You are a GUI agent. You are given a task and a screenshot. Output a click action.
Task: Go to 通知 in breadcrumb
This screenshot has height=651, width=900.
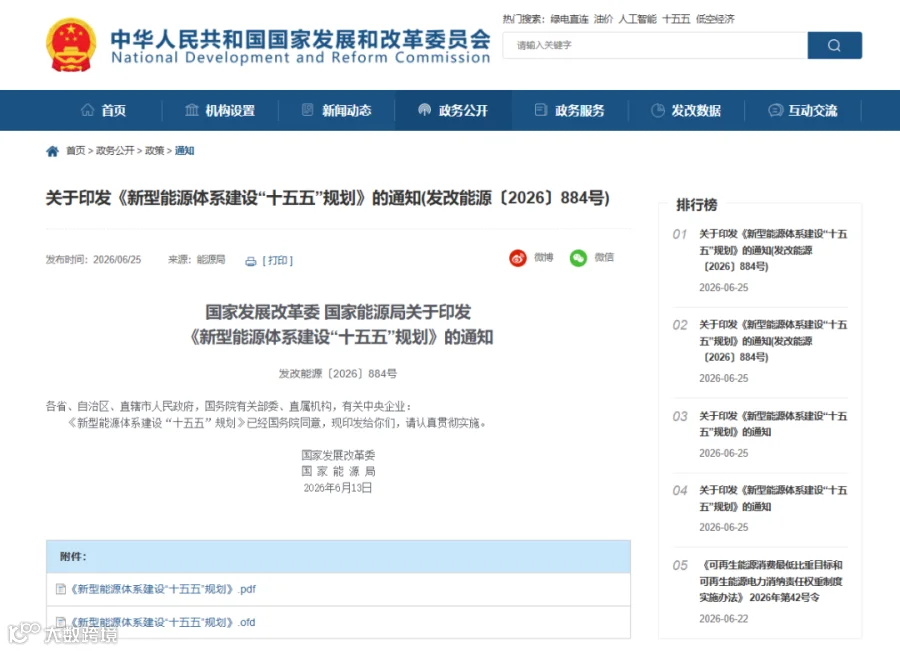pos(184,150)
